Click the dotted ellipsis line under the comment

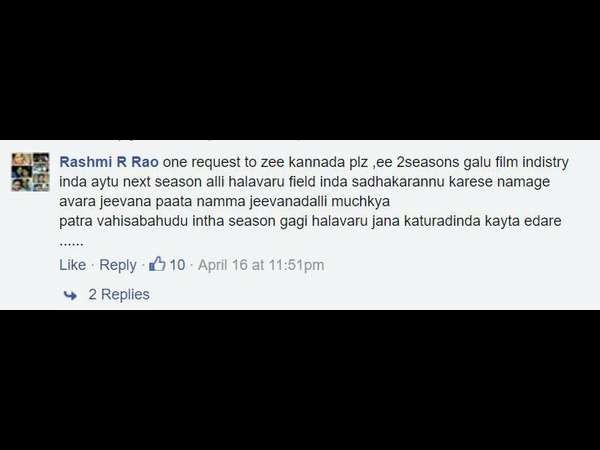[x=72, y=244]
